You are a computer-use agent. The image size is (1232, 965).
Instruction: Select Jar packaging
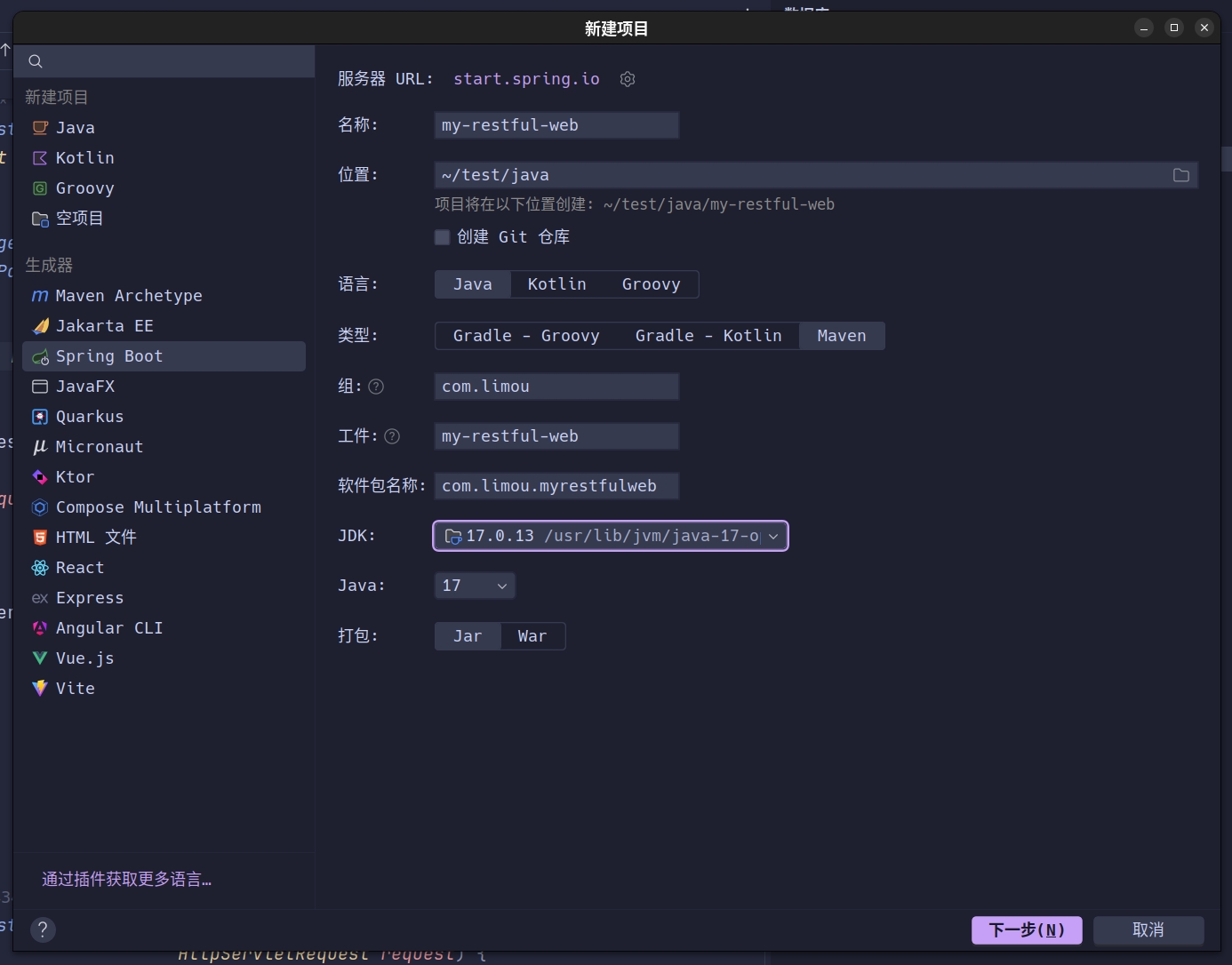468,636
